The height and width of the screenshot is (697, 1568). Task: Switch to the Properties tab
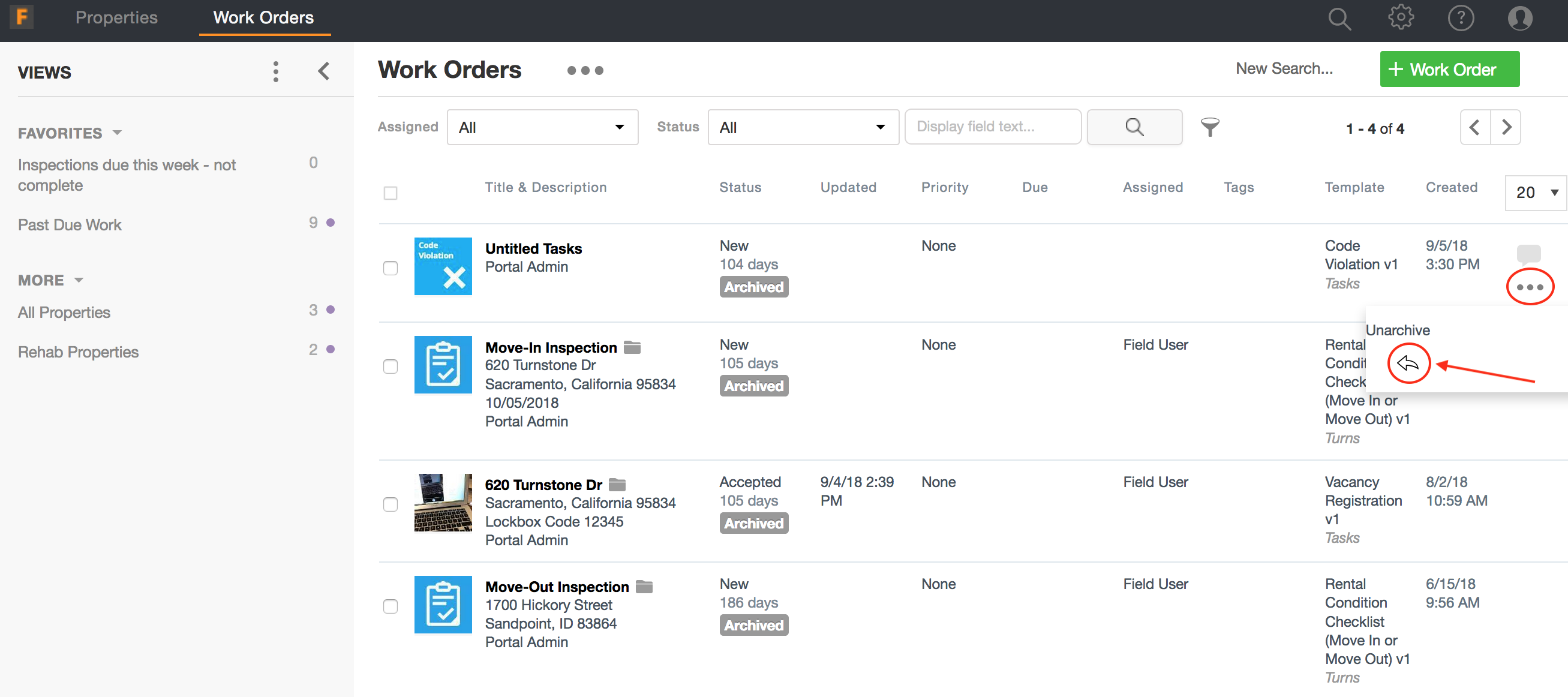[x=116, y=17]
